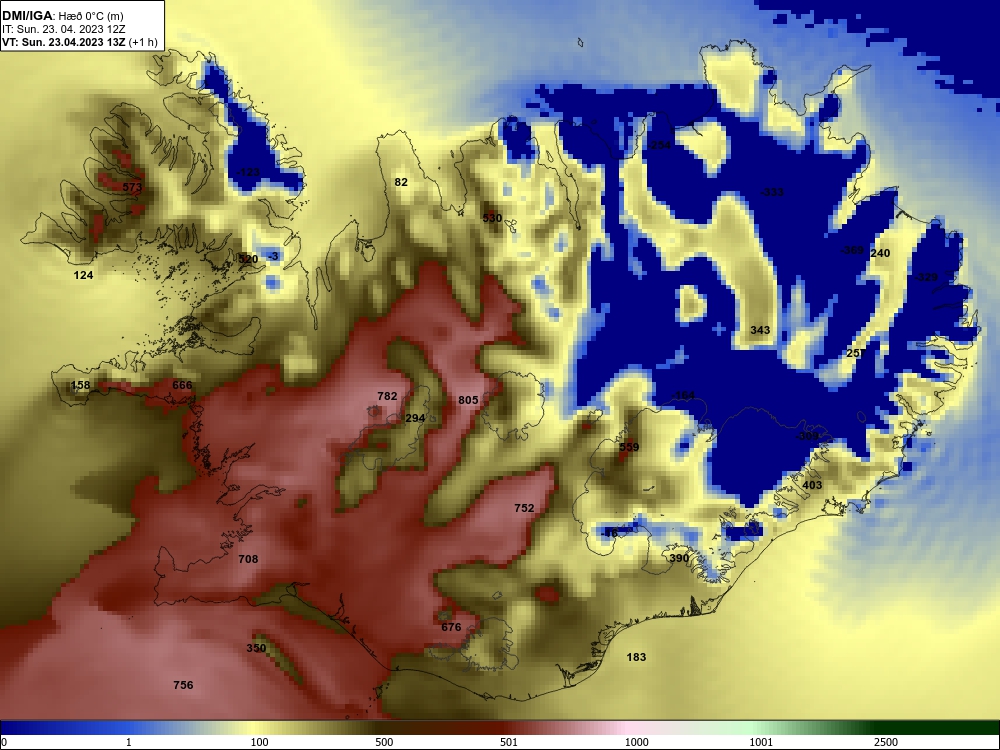Click the -46 value label
The width and height of the screenshot is (1000, 750).
[x=608, y=533]
